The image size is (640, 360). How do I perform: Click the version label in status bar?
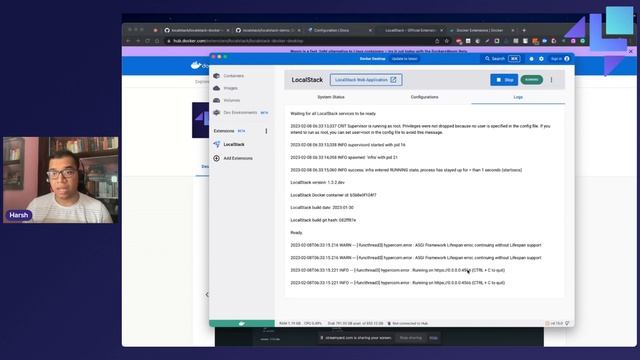pyautogui.click(x=556, y=323)
